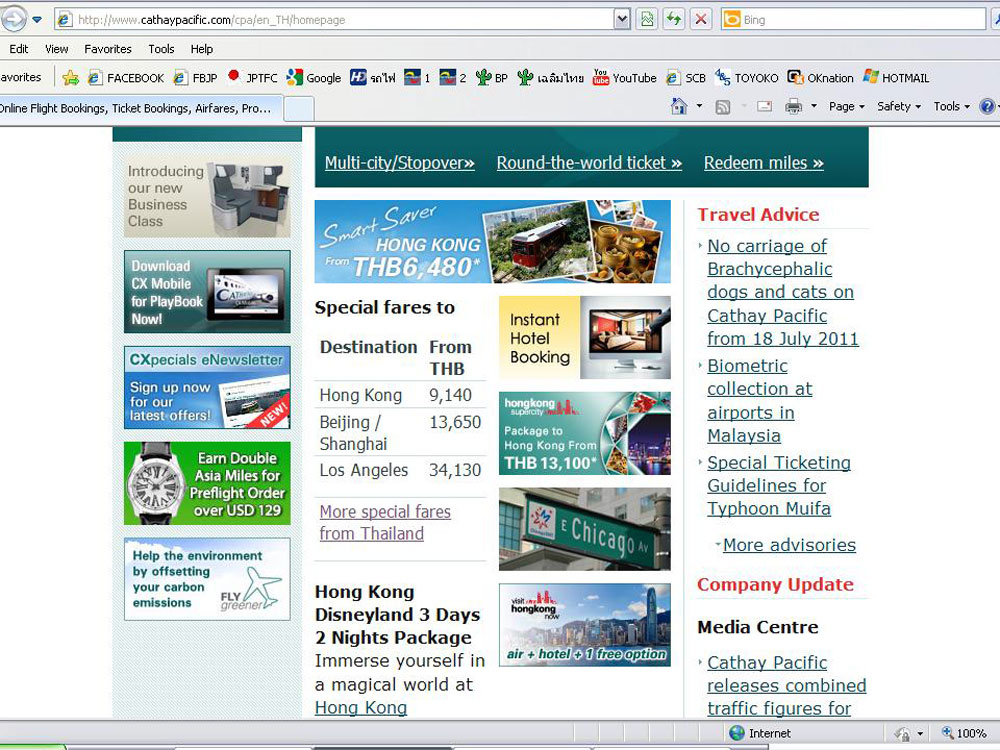Click the E Chicago Av street sign image
Image resolution: width=1000 pixels, height=750 pixels.
click(585, 529)
